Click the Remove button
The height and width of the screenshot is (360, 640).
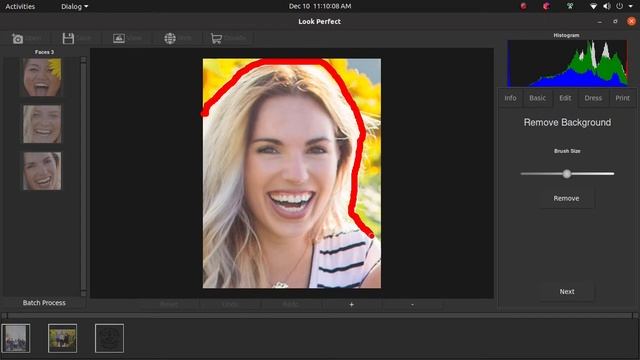click(x=567, y=198)
